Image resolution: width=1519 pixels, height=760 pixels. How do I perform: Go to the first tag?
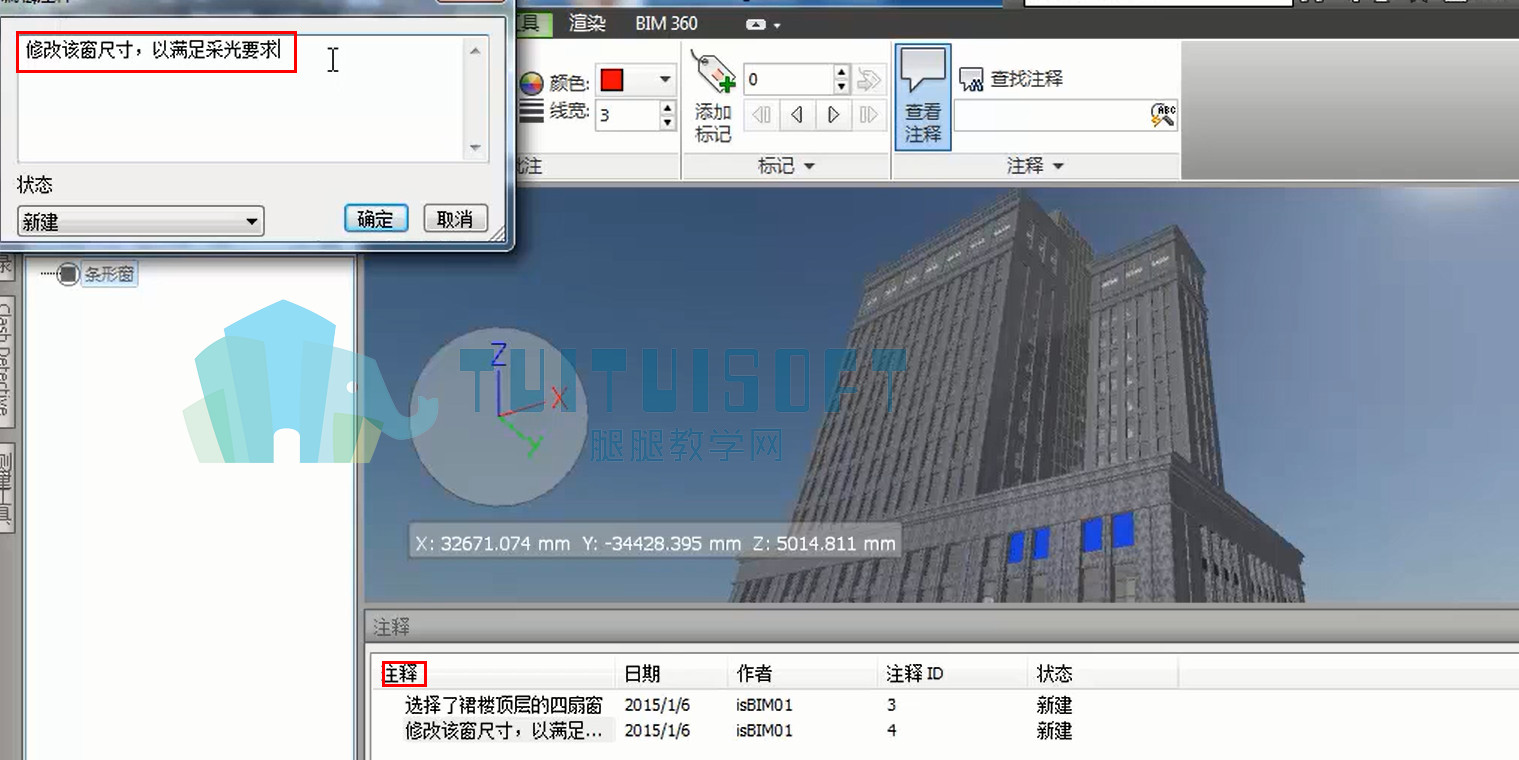(762, 115)
